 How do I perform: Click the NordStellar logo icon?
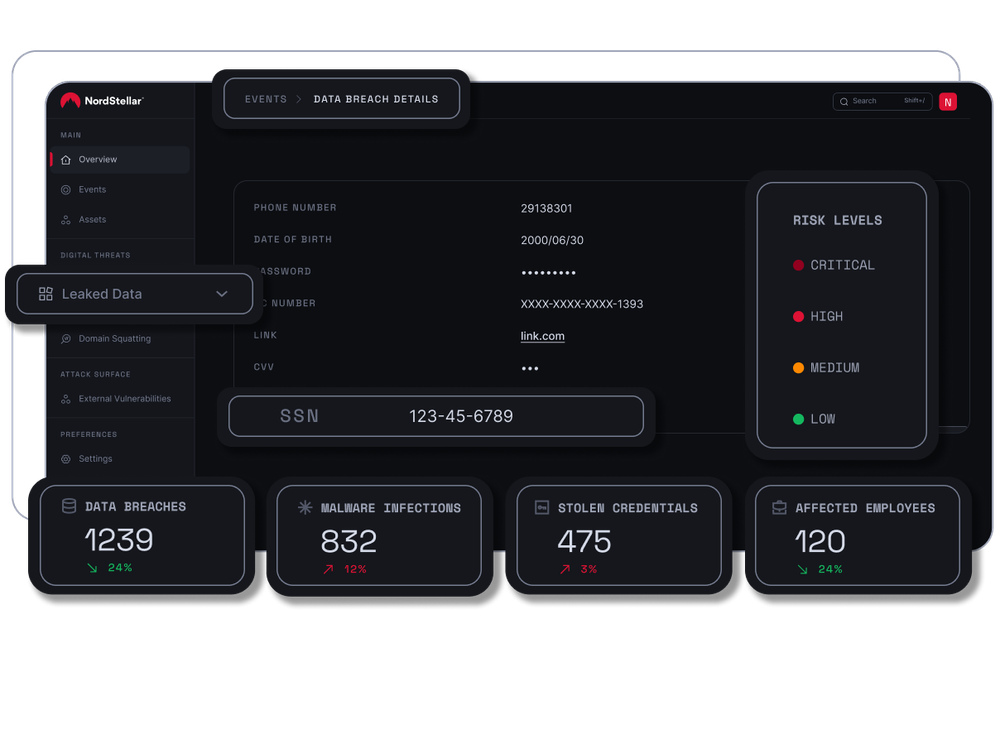point(70,100)
